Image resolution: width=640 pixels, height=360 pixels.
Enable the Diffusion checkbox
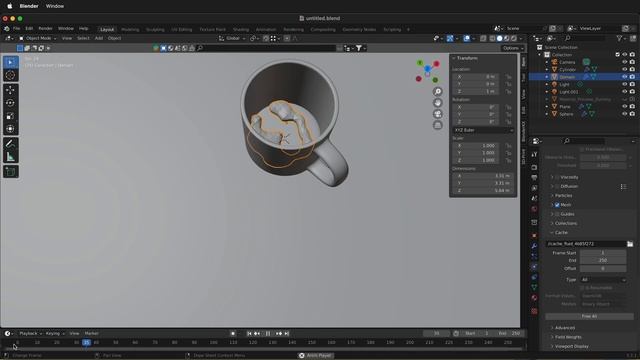(x=557, y=186)
